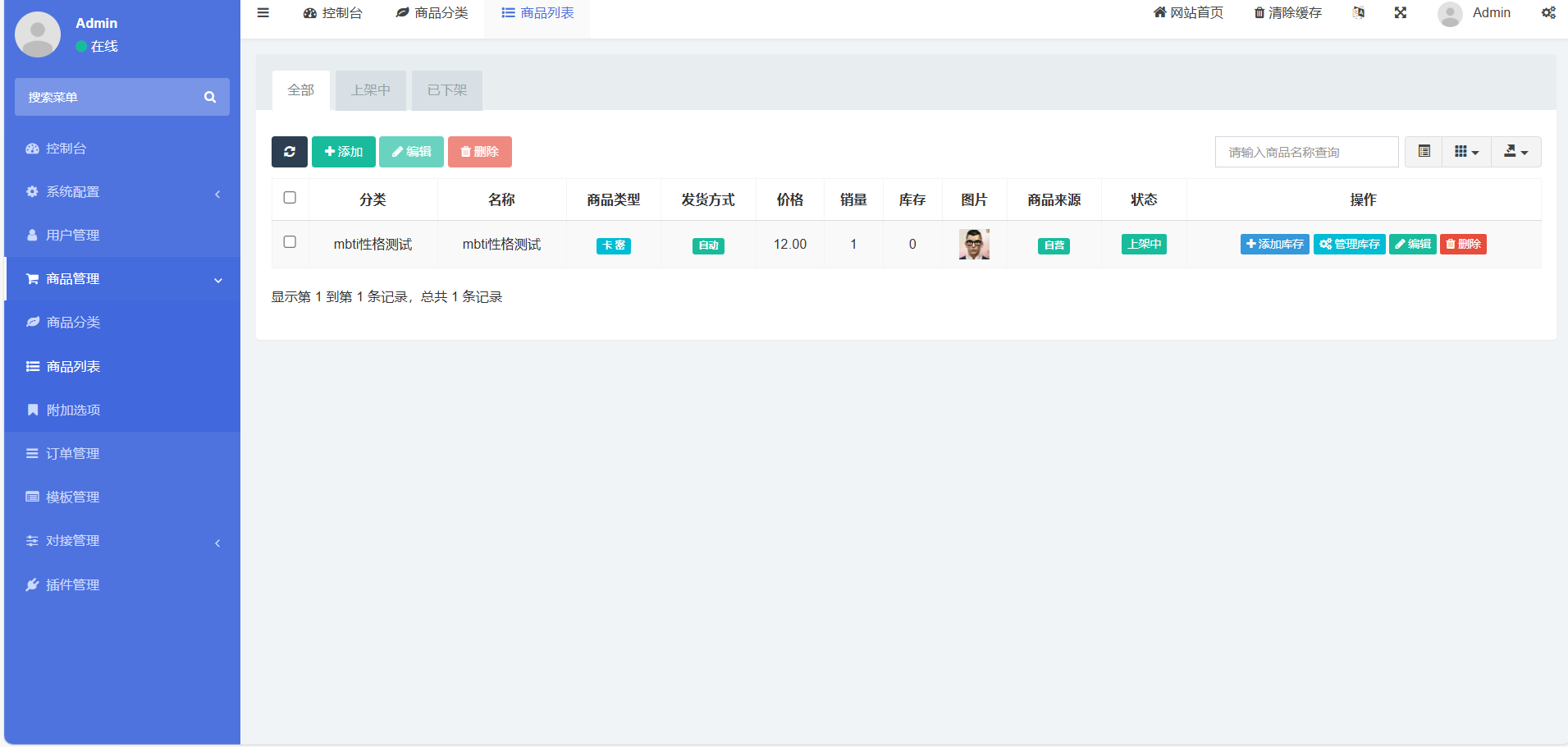Select the 上架中 tab

click(x=370, y=90)
